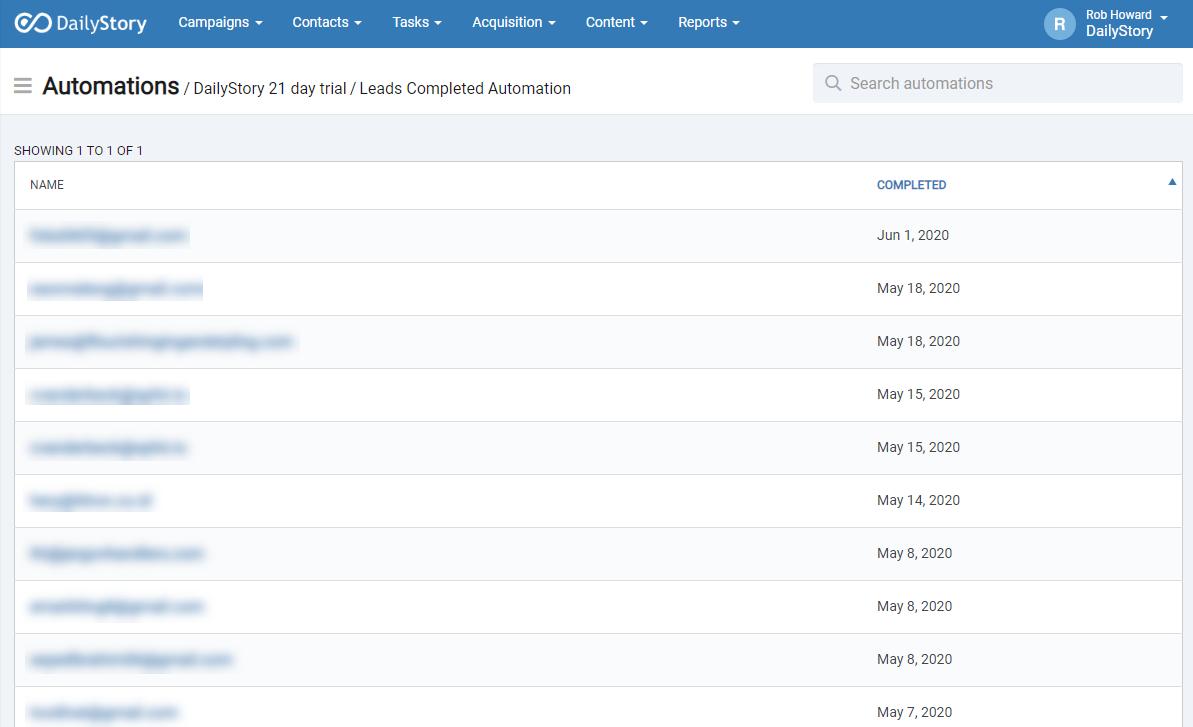Viewport: 1193px width, 727px height.
Task: Open the hamburger sidebar menu icon
Action: point(23,86)
